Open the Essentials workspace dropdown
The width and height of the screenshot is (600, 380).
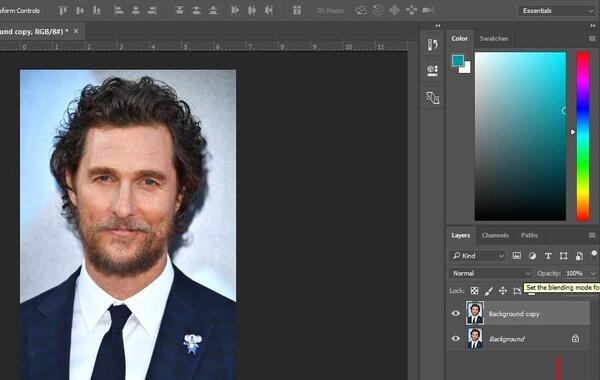(557, 11)
